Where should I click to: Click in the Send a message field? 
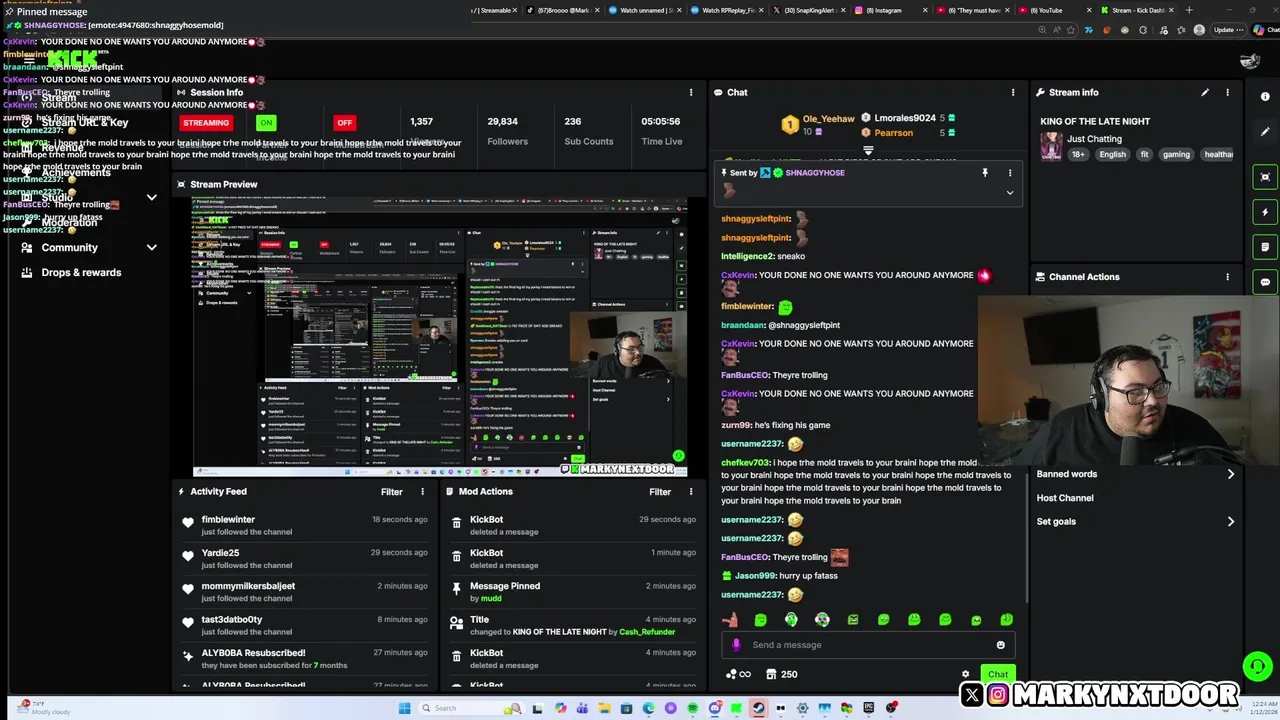pyautogui.click(x=868, y=645)
